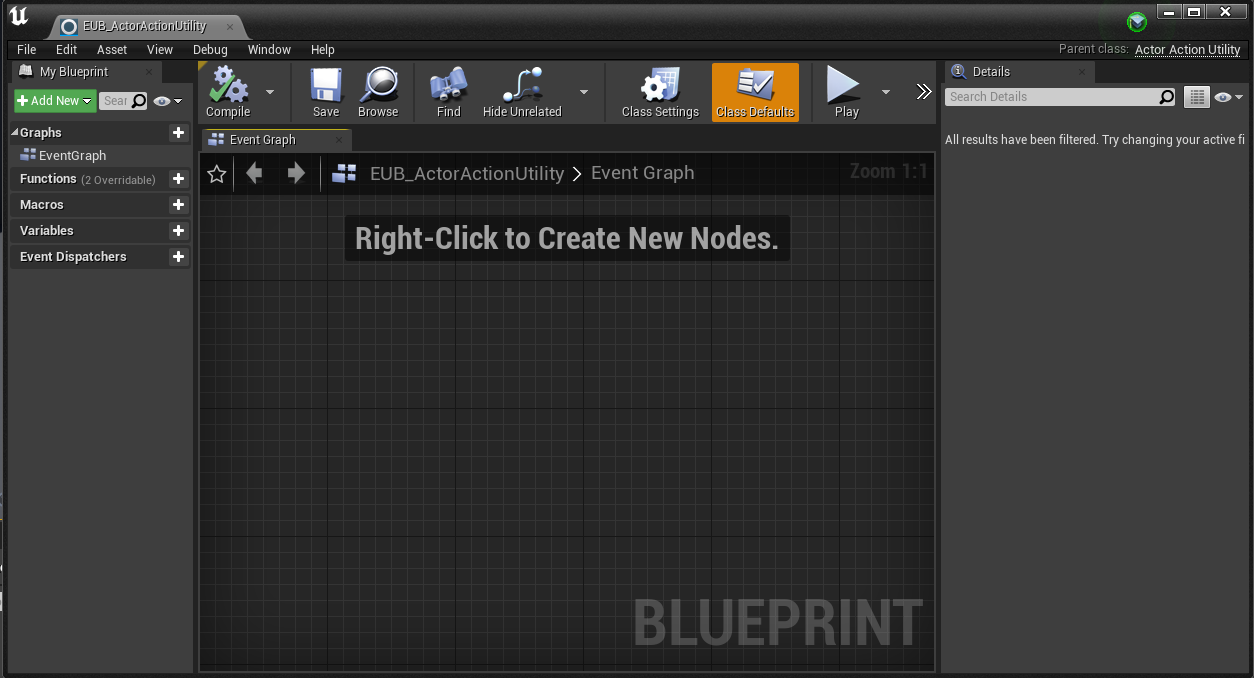
Task: Add a new variable with plus
Action: [178, 230]
